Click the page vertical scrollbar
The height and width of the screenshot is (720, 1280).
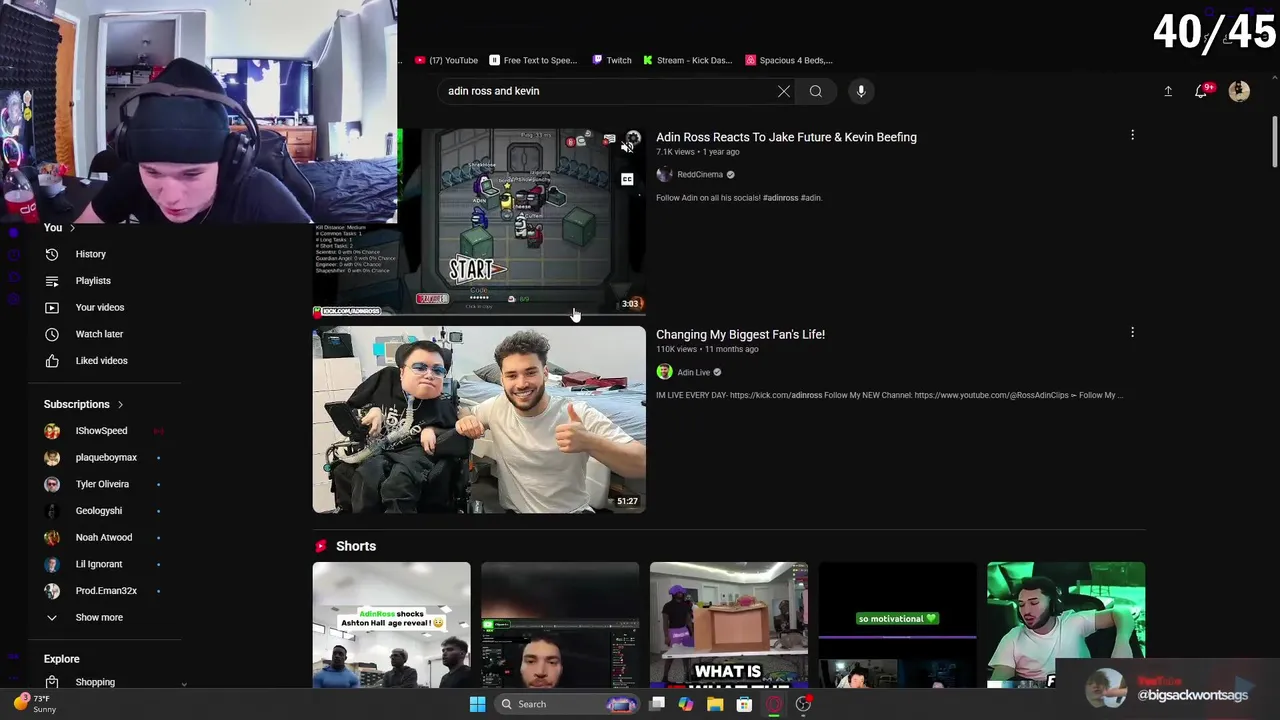point(1275,142)
